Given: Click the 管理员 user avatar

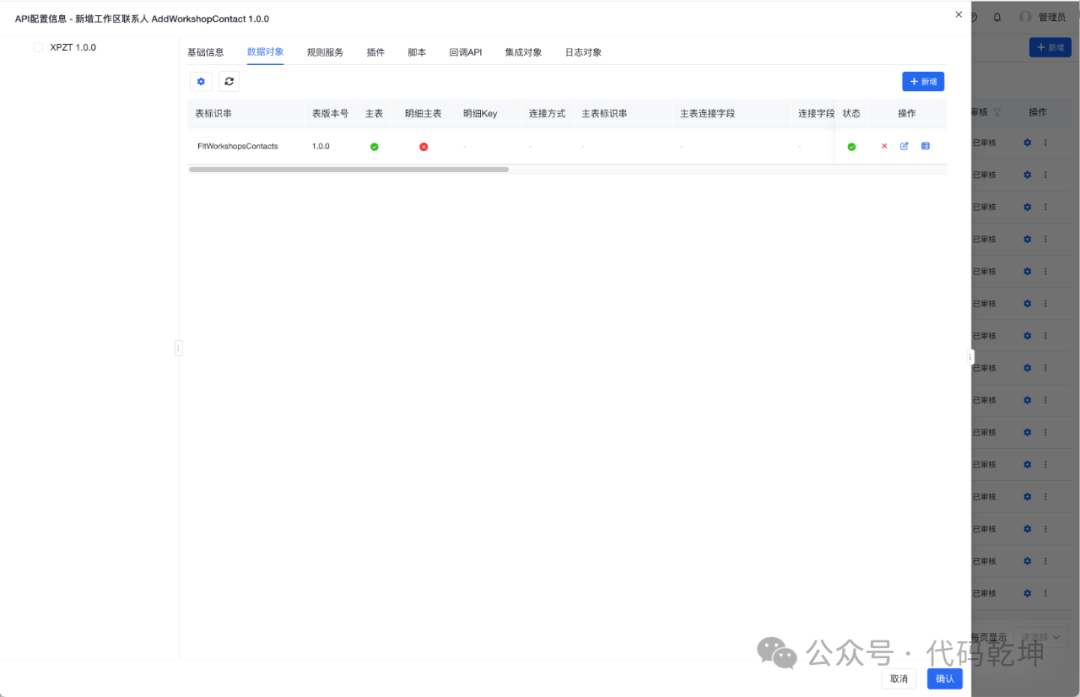Looking at the screenshot, I should (x=1026, y=17).
